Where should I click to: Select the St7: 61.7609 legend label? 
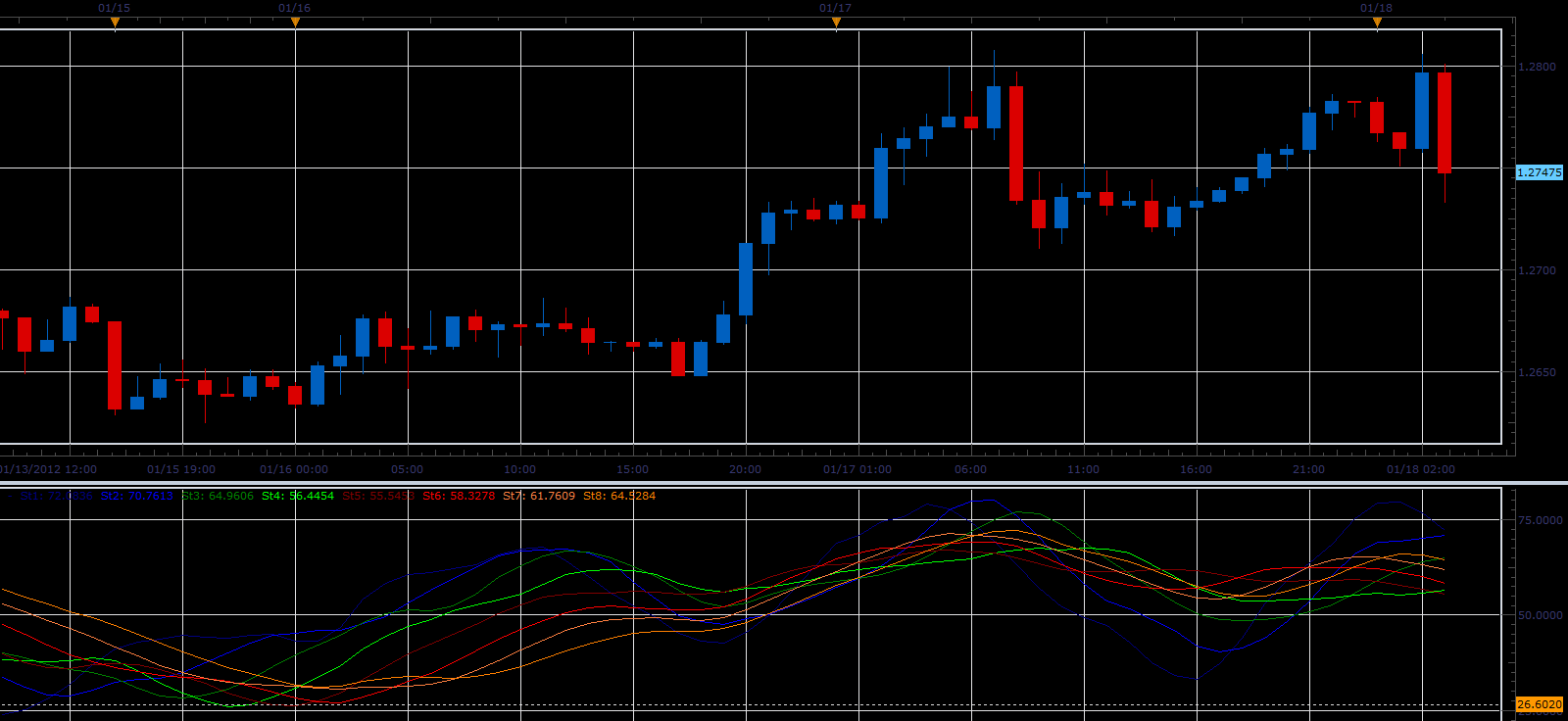[539, 496]
